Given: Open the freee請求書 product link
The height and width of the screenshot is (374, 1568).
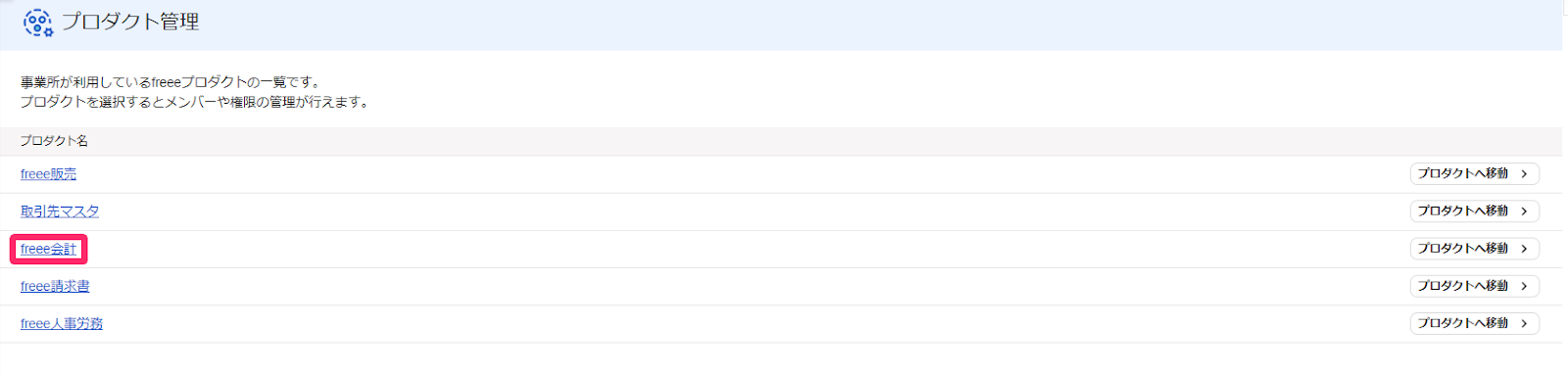Looking at the screenshot, I should pyautogui.click(x=55, y=287).
